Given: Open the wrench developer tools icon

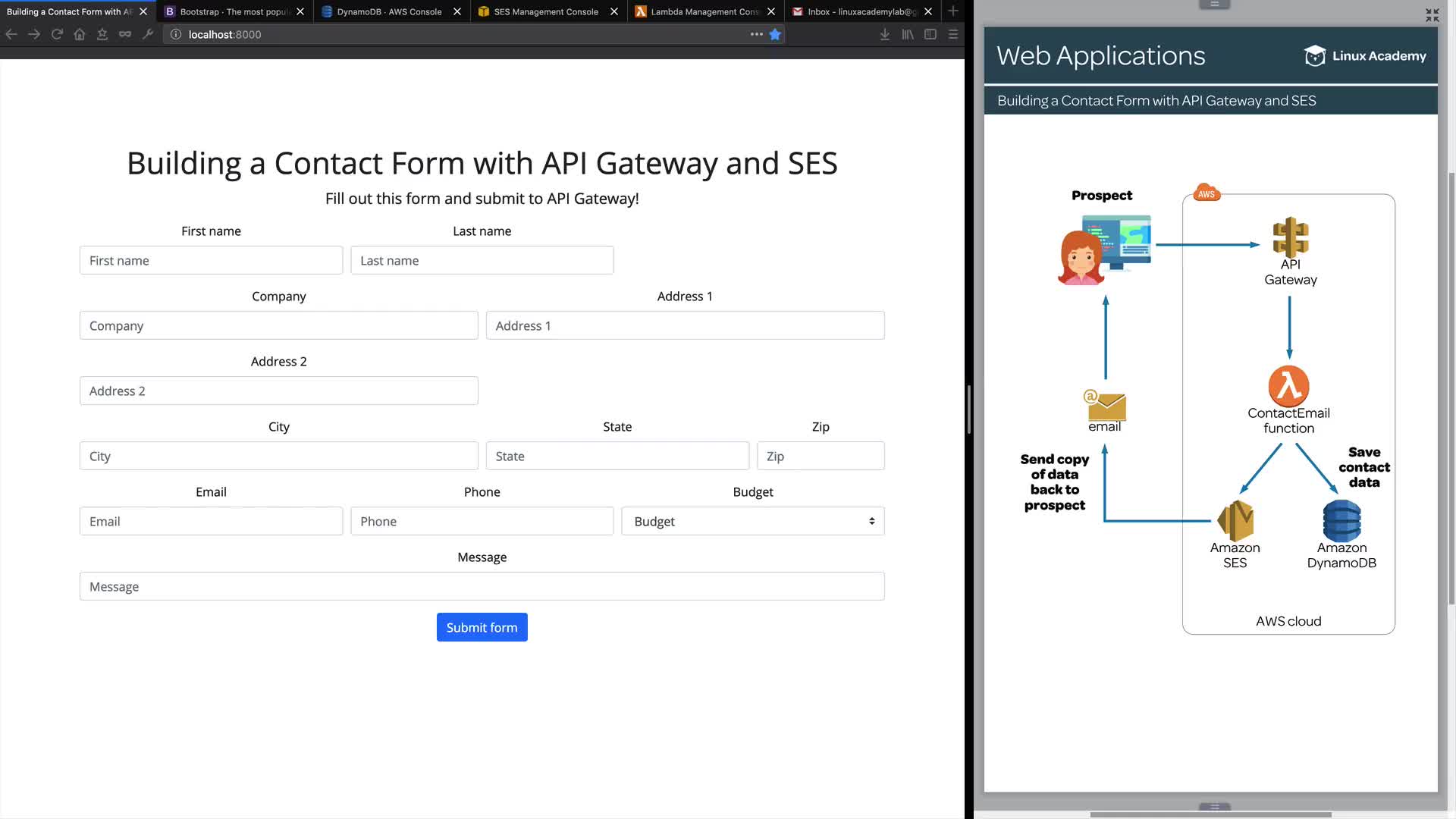Looking at the screenshot, I should click(148, 34).
